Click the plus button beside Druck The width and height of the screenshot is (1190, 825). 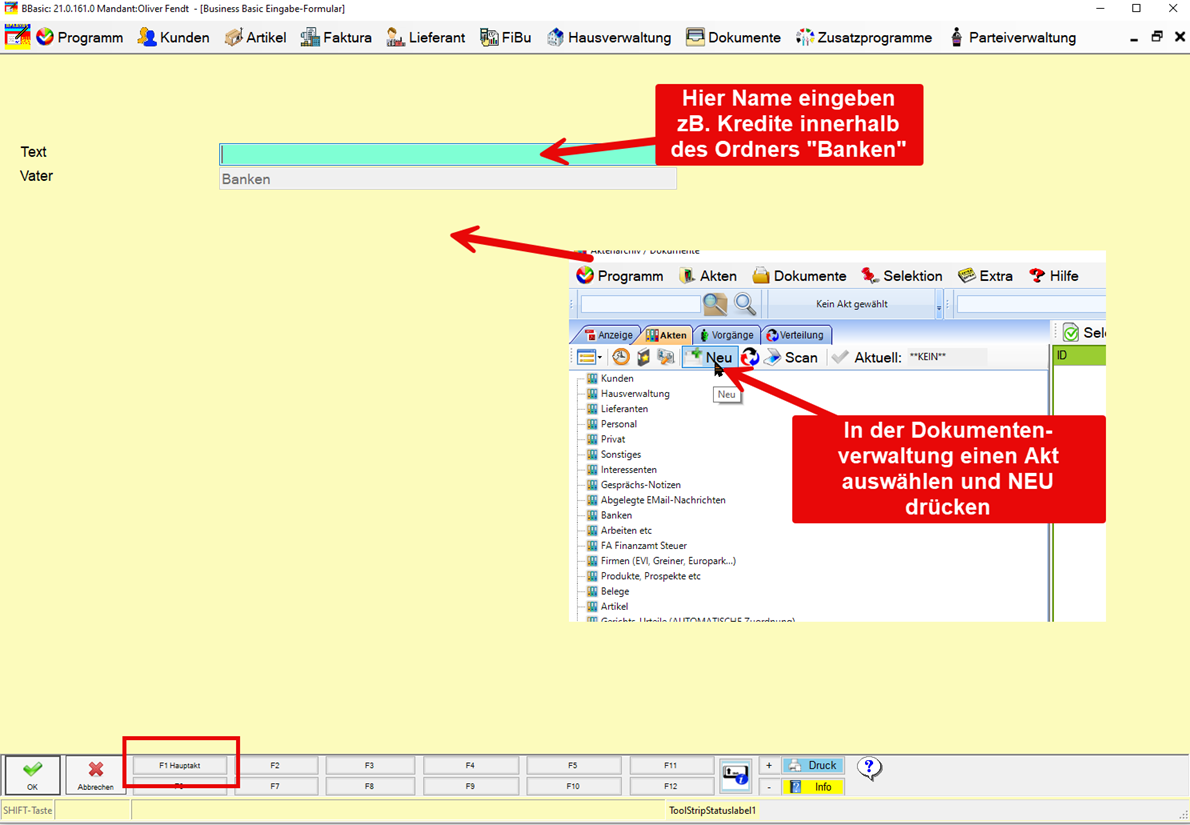pos(769,765)
